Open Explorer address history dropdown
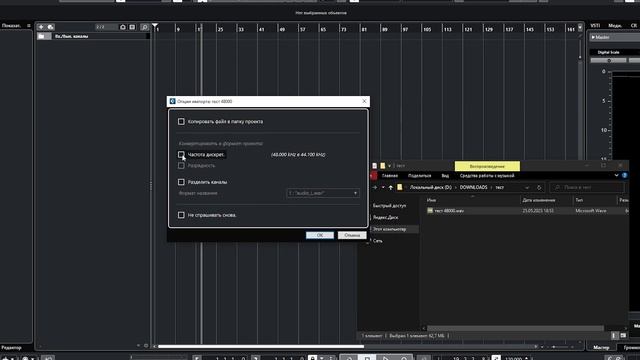 (527, 188)
